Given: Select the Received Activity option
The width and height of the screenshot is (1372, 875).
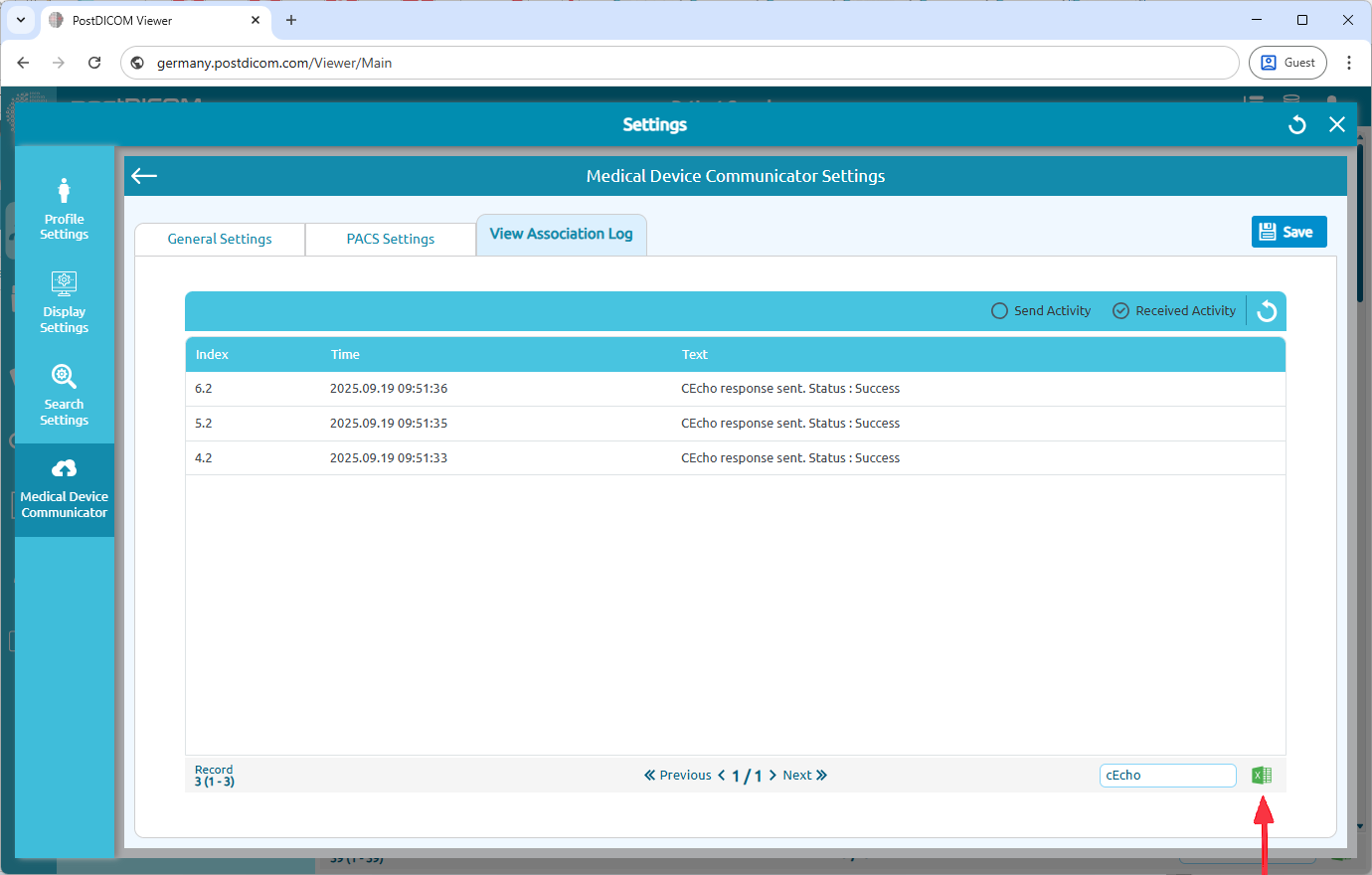Looking at the screenshot, I should click(1120, 310).
